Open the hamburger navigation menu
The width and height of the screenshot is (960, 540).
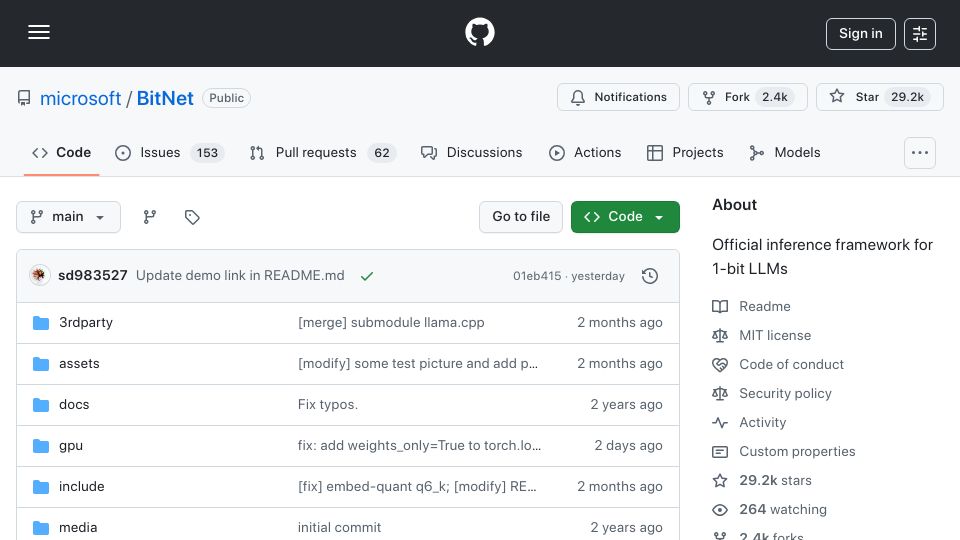tap(39, 32)
